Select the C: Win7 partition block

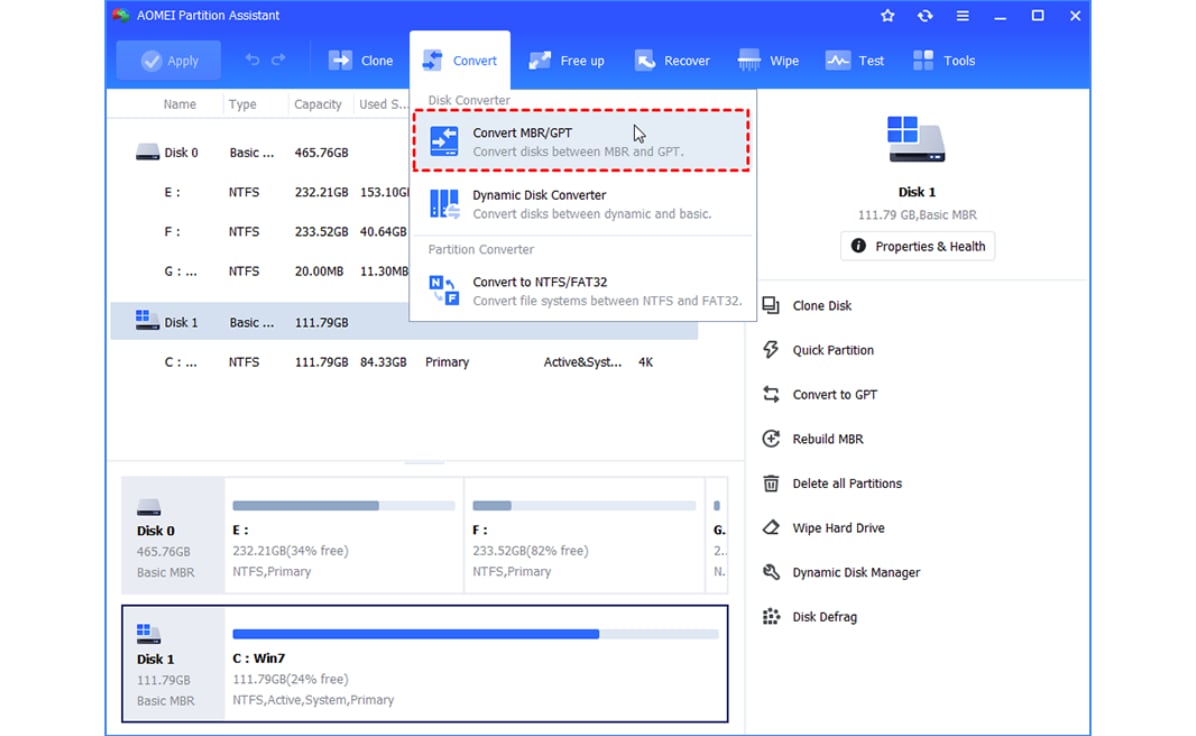click(x=475, y=664)
